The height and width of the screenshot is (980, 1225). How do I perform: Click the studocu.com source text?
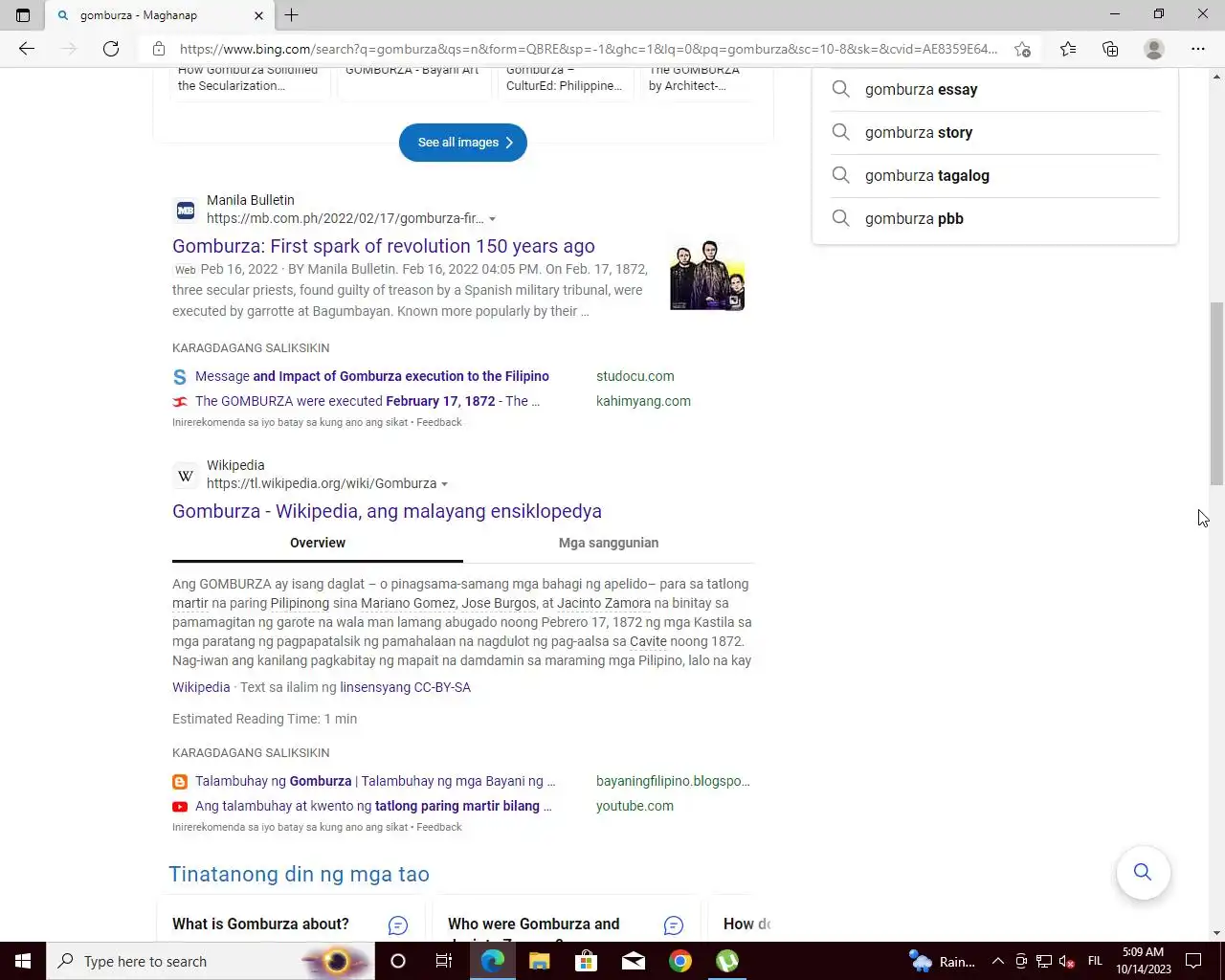point(635,376)
